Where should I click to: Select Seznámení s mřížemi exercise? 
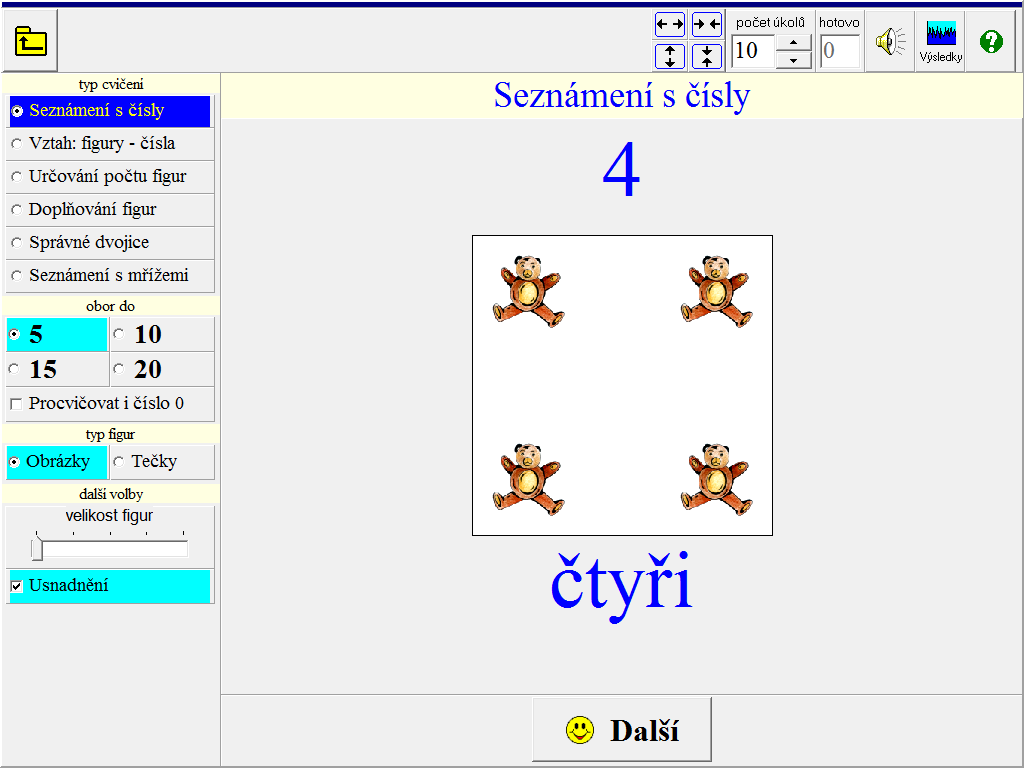110,276
